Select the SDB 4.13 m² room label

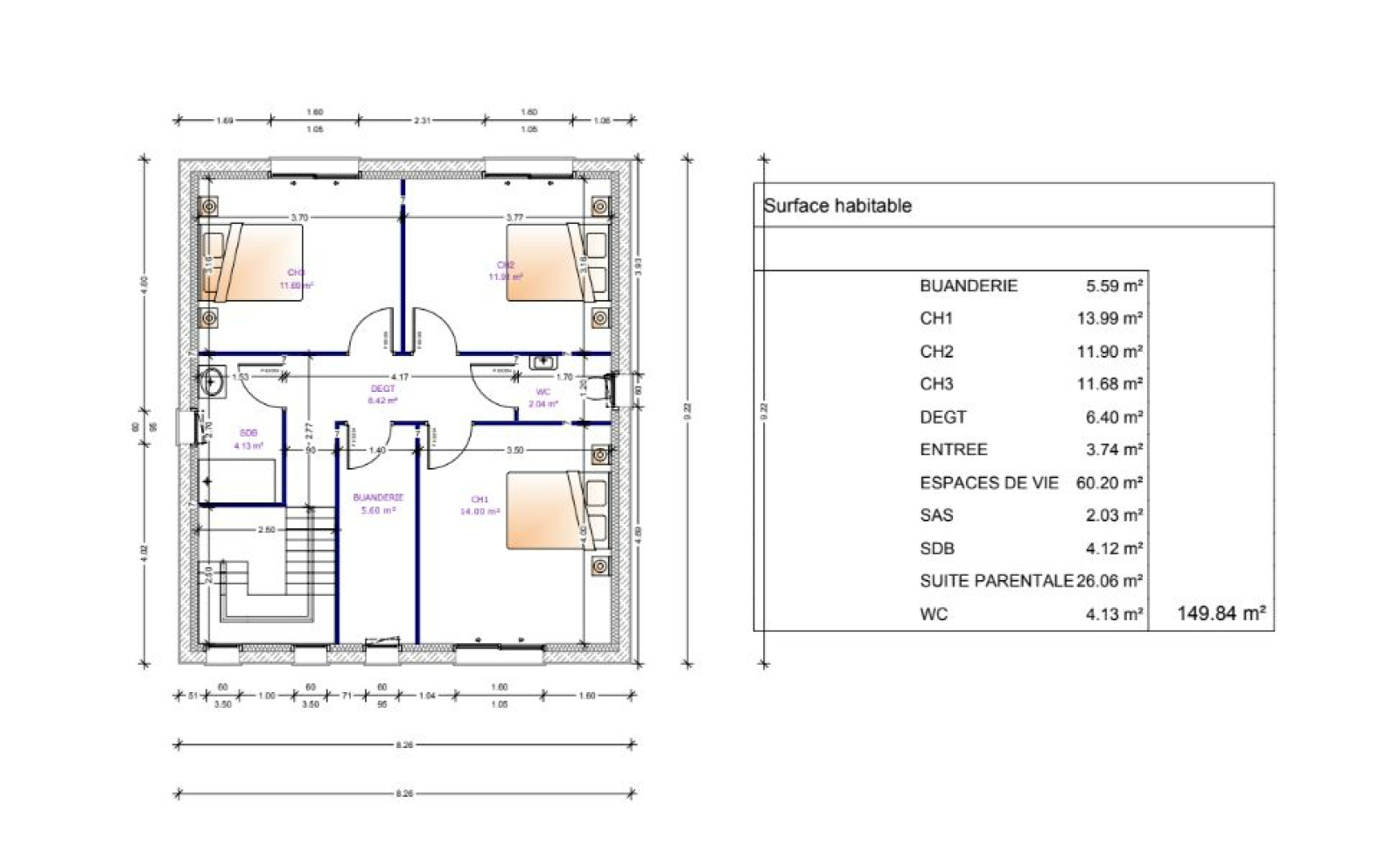tap(248, 439)
